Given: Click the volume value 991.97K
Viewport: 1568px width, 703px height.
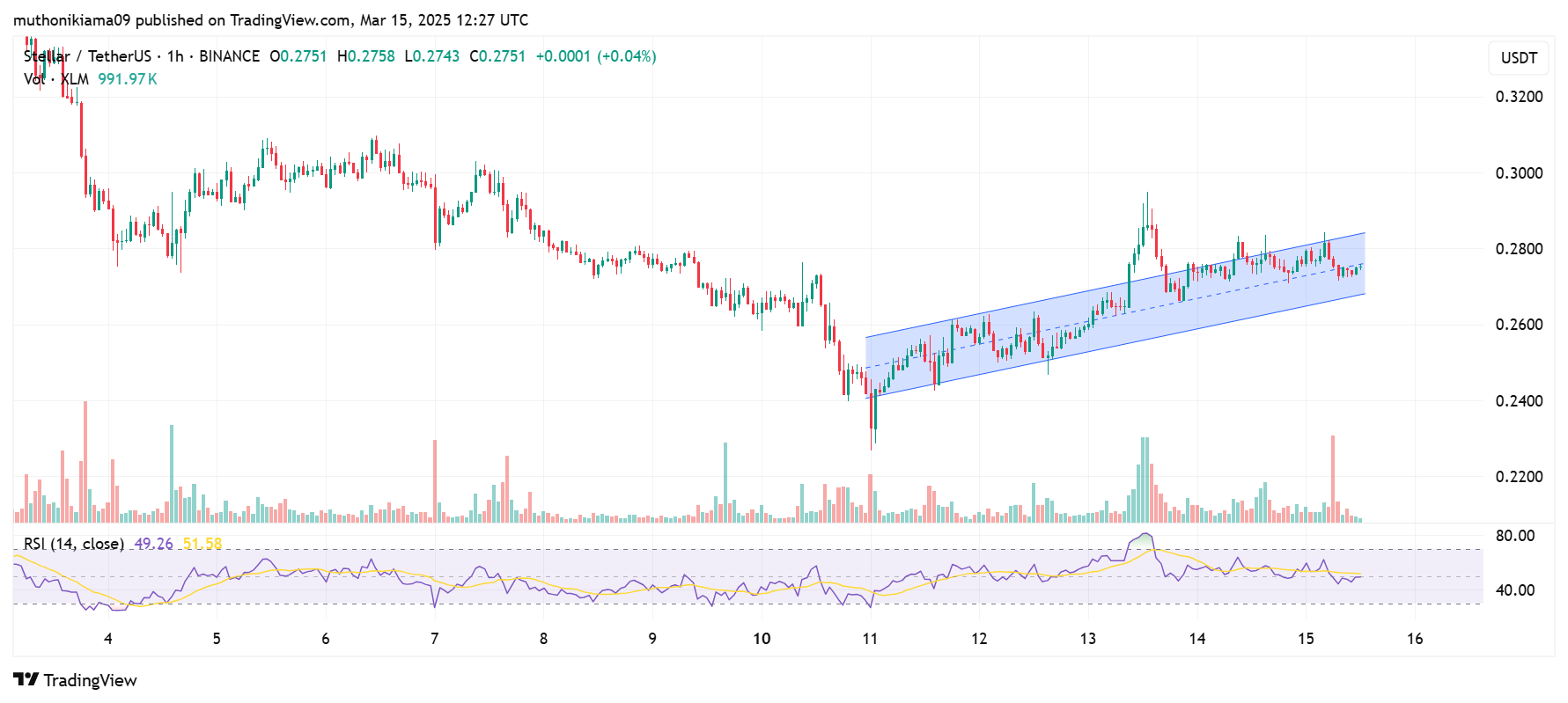Looking at the screenshot, I should pos(128,79).
